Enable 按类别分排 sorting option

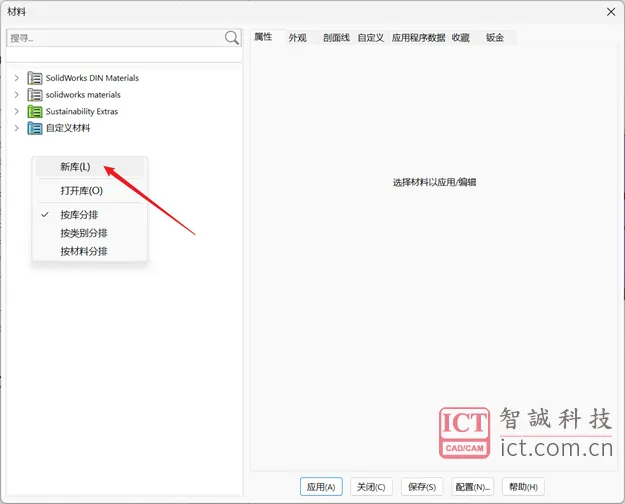pyautogui.click(x=84, y=233)
